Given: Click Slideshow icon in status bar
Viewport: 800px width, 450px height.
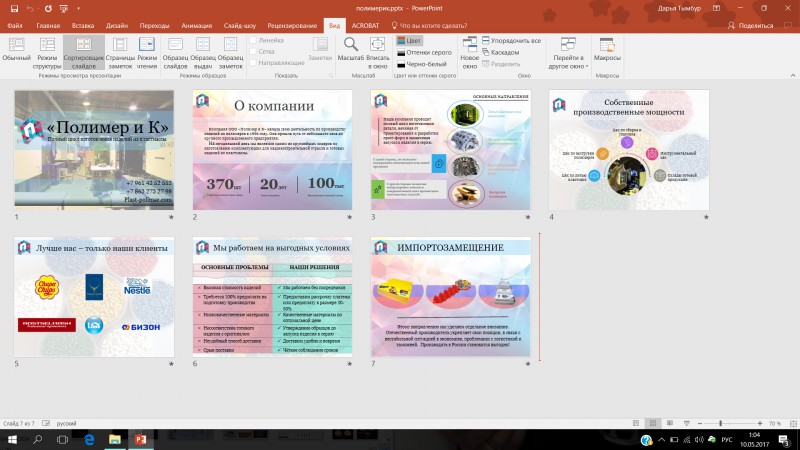Looking at the screenshot, I should [687, 423].
